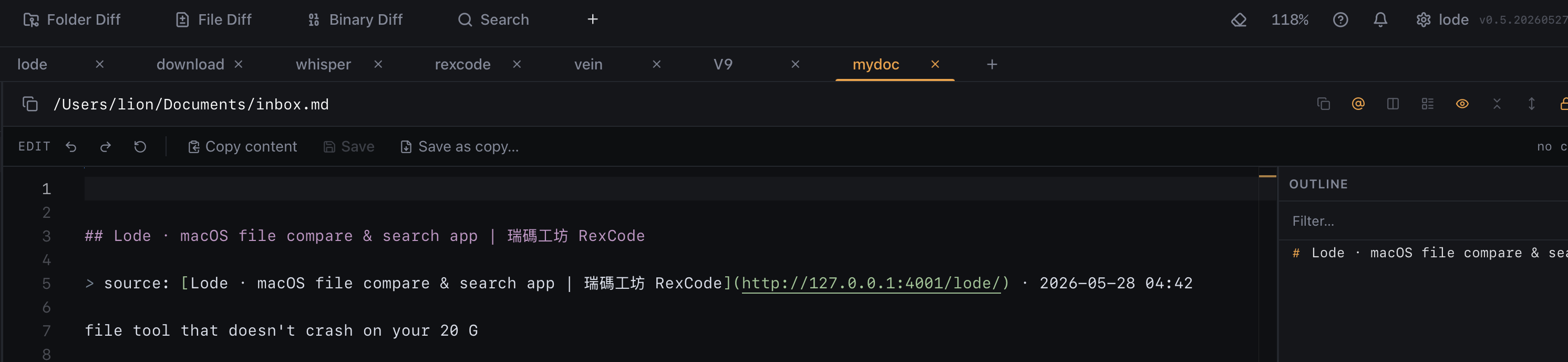The width and height of the screenshot is (1568, 362).
Task: Click the orange minimap marker
Action: tap(1267, 176)
